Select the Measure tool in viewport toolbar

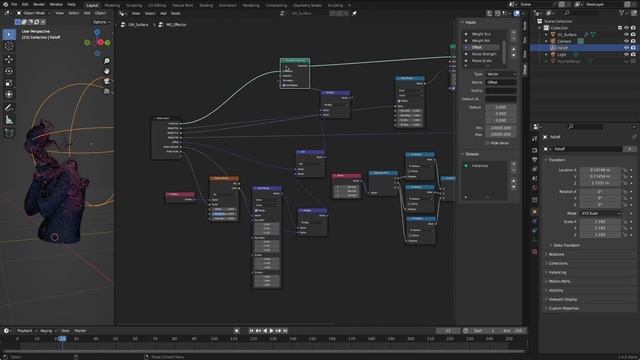click(x=9, y=120)
